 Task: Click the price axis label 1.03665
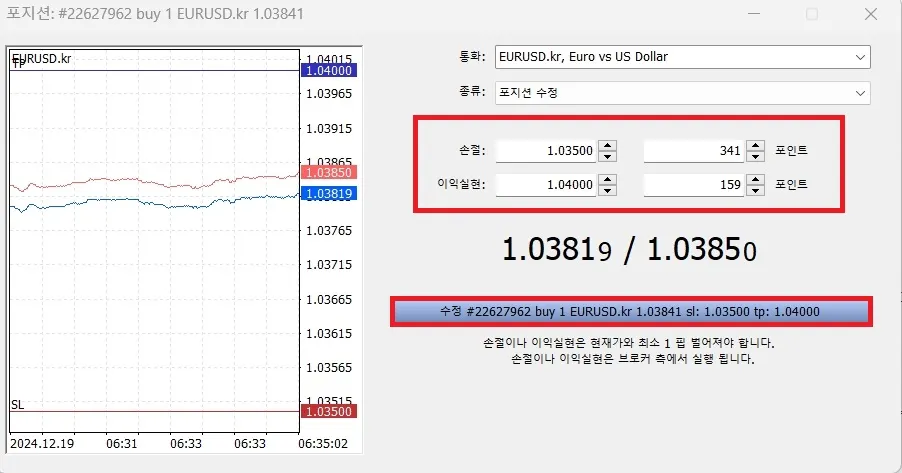click(x=329, y=300)
